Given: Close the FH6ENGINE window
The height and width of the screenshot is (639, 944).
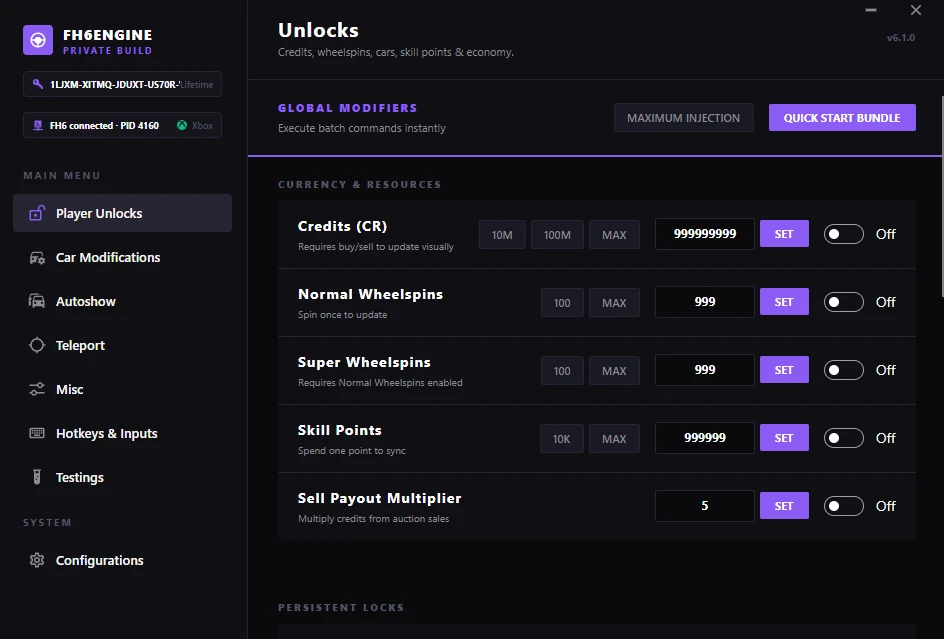Looking at the screenshot, I should click(x=916, y=10).
